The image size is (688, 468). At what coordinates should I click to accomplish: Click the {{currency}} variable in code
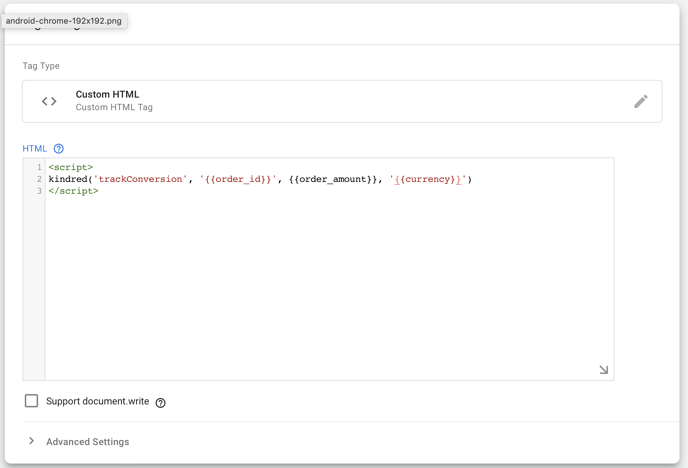(x=427, y=180)
